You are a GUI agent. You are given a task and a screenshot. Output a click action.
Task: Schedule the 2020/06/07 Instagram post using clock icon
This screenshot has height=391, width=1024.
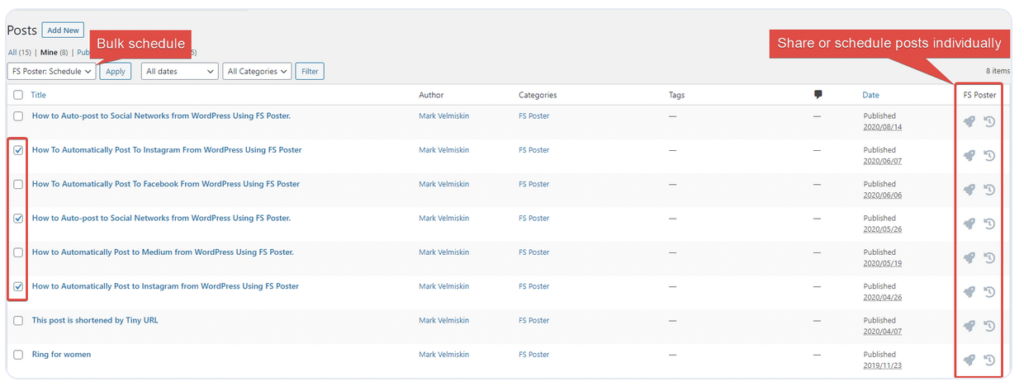click(989, 155)
